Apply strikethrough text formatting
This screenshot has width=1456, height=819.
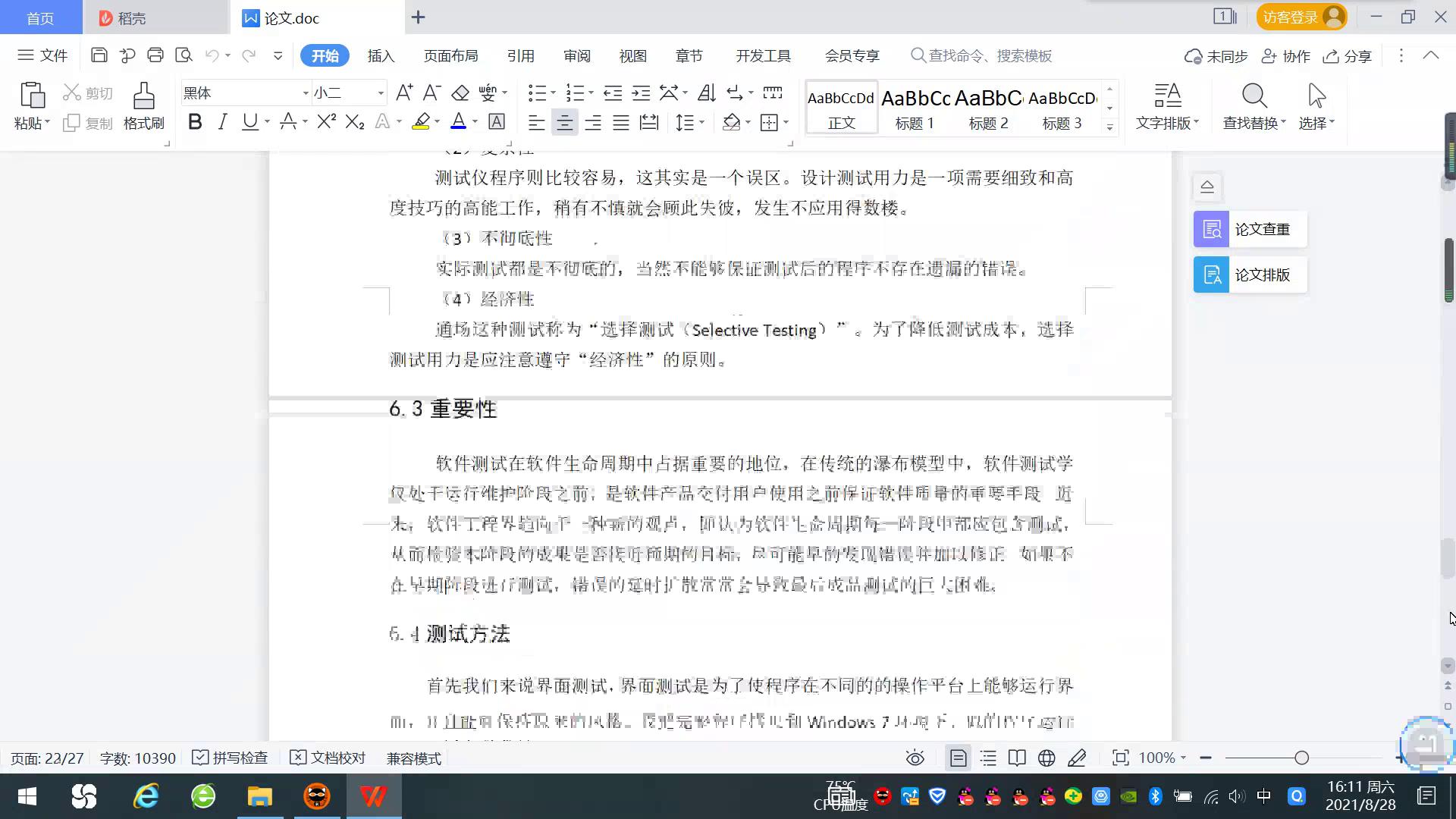pyautogui.click(x=287, y=122)
